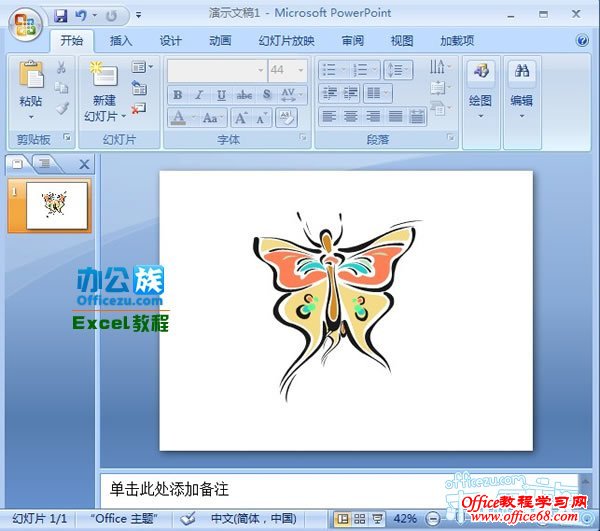Click the Grow font size button
The width and height of the screenshot is (600, 531).
(x=241, y=117)
